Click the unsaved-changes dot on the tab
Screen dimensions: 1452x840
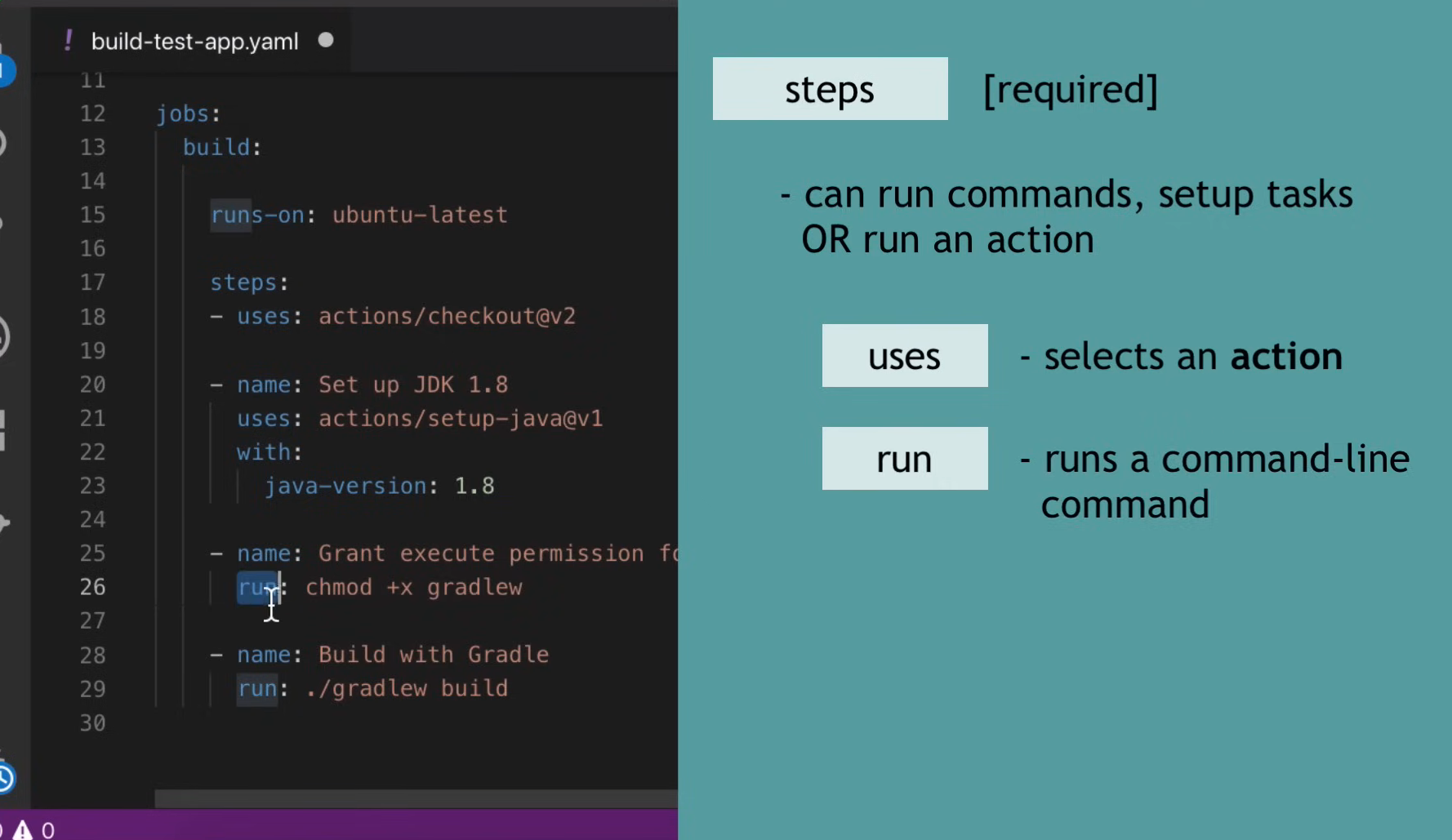(326, 40)
